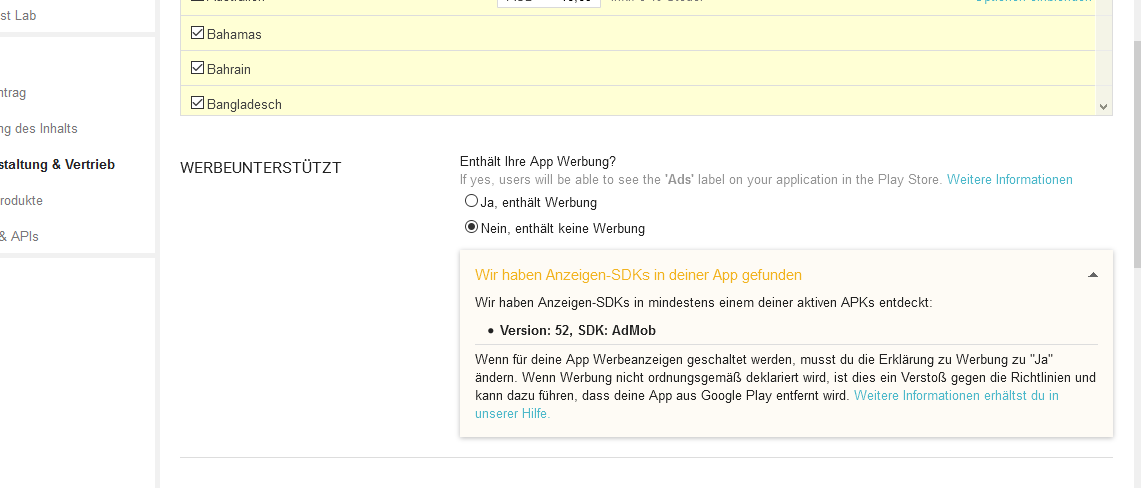Open the In-App 'Produkte' sidebar item
This screenshot has height=488, width=1141.
click(21, 200)
